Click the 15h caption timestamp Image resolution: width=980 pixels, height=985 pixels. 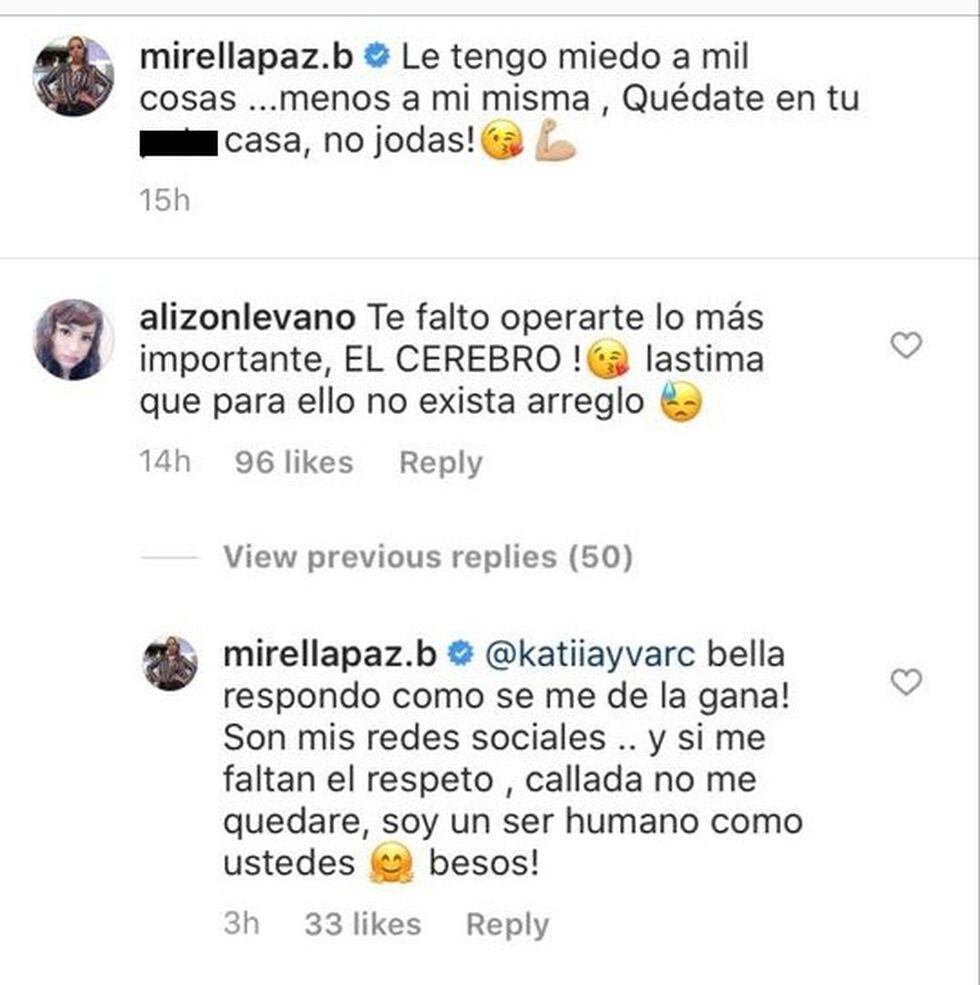click(164, 200)
